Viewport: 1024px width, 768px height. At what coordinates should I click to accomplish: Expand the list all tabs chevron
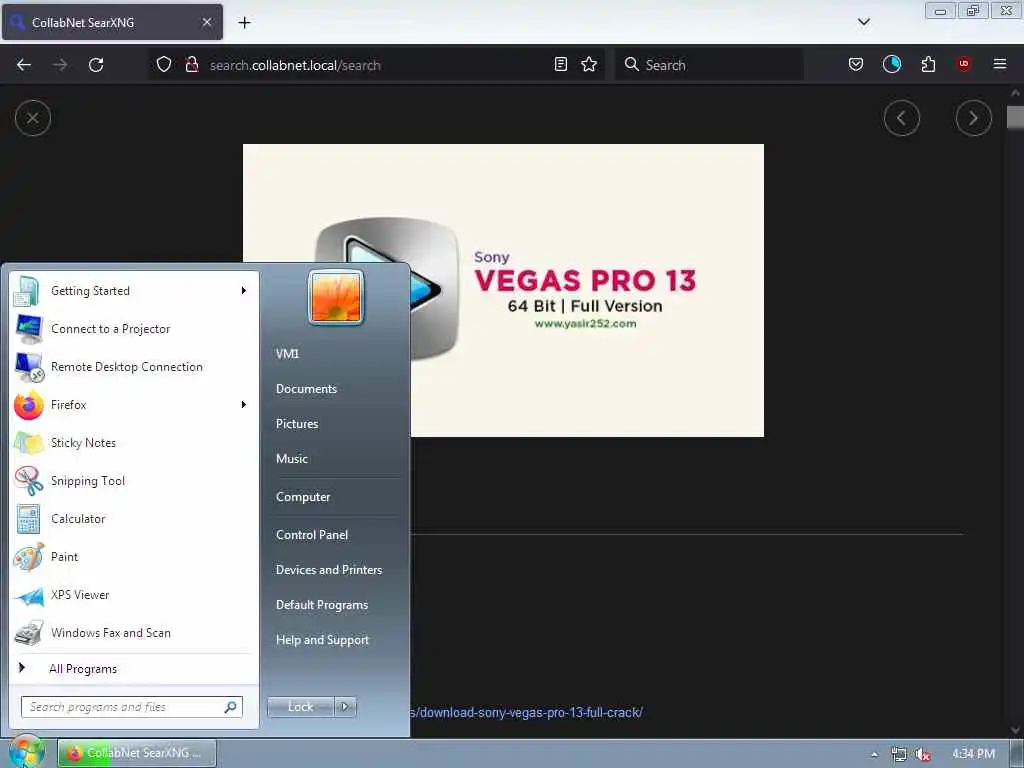click(x=863, y=22)
